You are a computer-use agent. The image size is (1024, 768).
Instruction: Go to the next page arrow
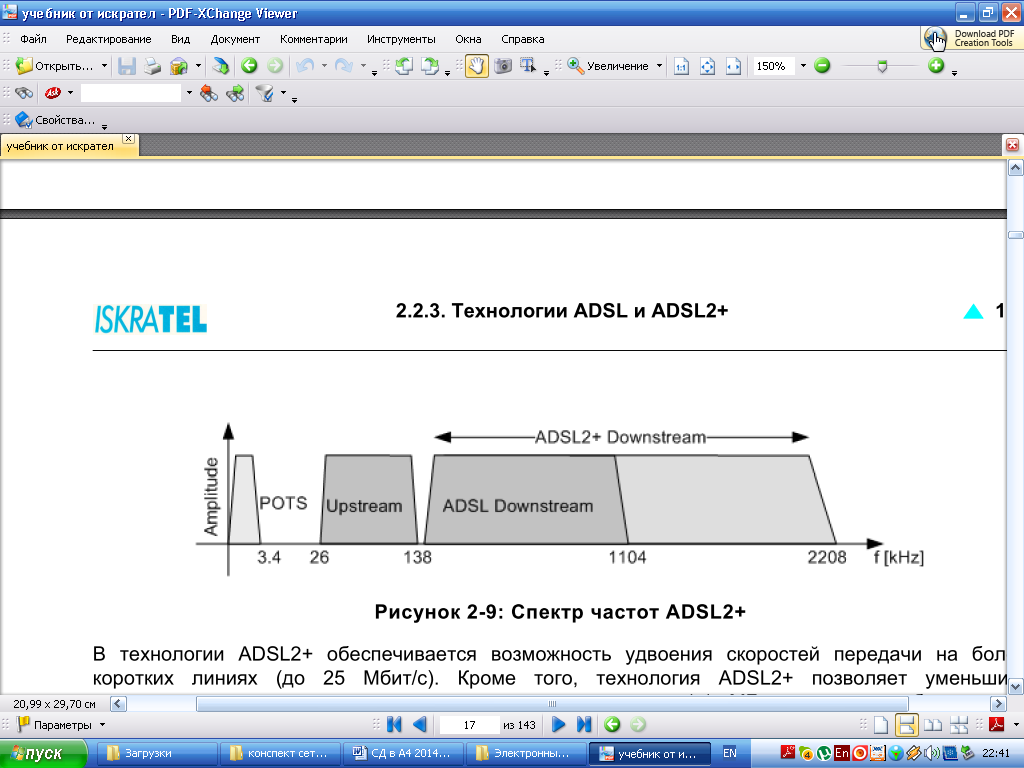point(559,724)
